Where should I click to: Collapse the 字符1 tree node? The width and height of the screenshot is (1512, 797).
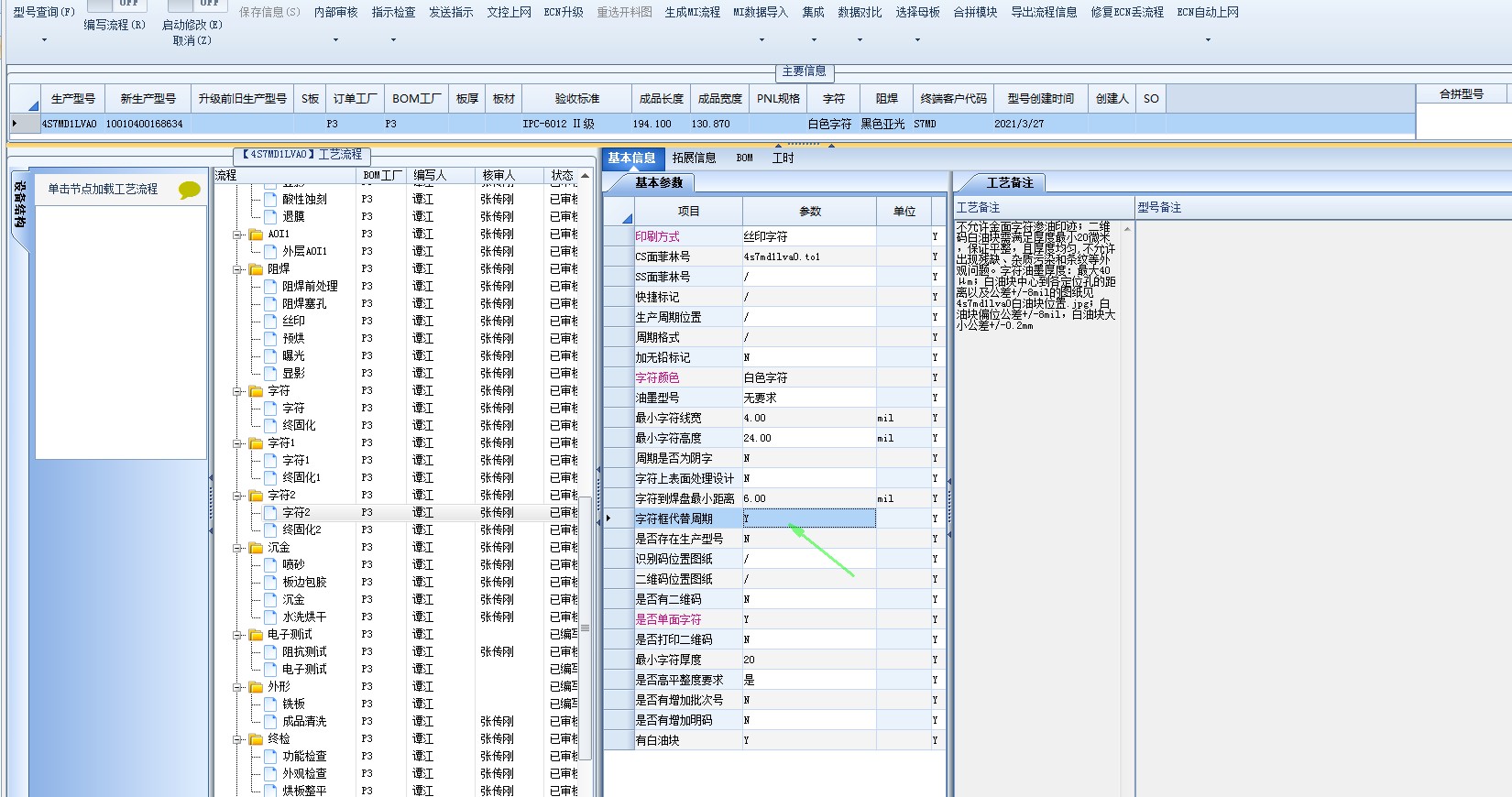tap(237, 443)
